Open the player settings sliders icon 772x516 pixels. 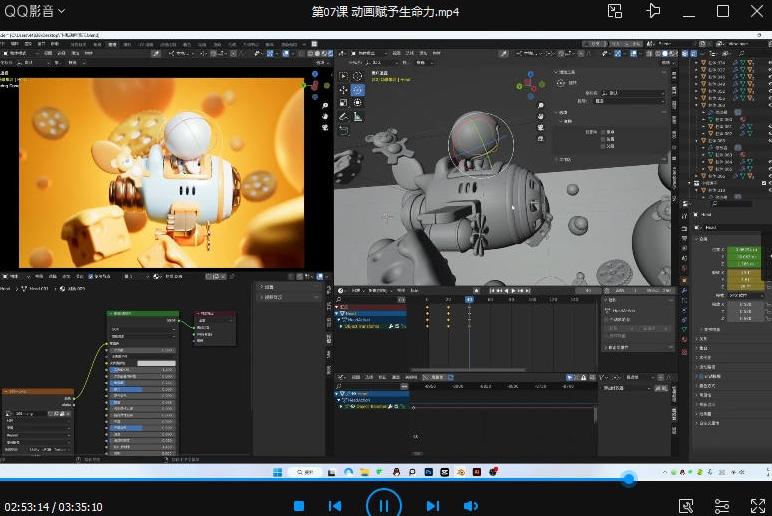click(x=721, y=506)
